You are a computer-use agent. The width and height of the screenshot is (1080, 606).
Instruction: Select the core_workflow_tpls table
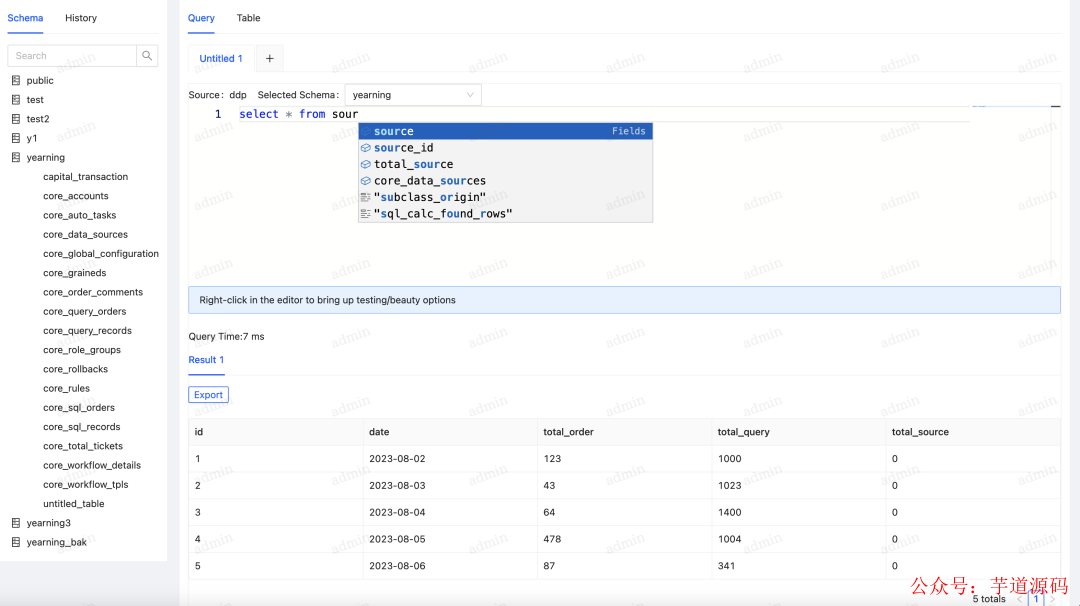[x=85, y=485]
